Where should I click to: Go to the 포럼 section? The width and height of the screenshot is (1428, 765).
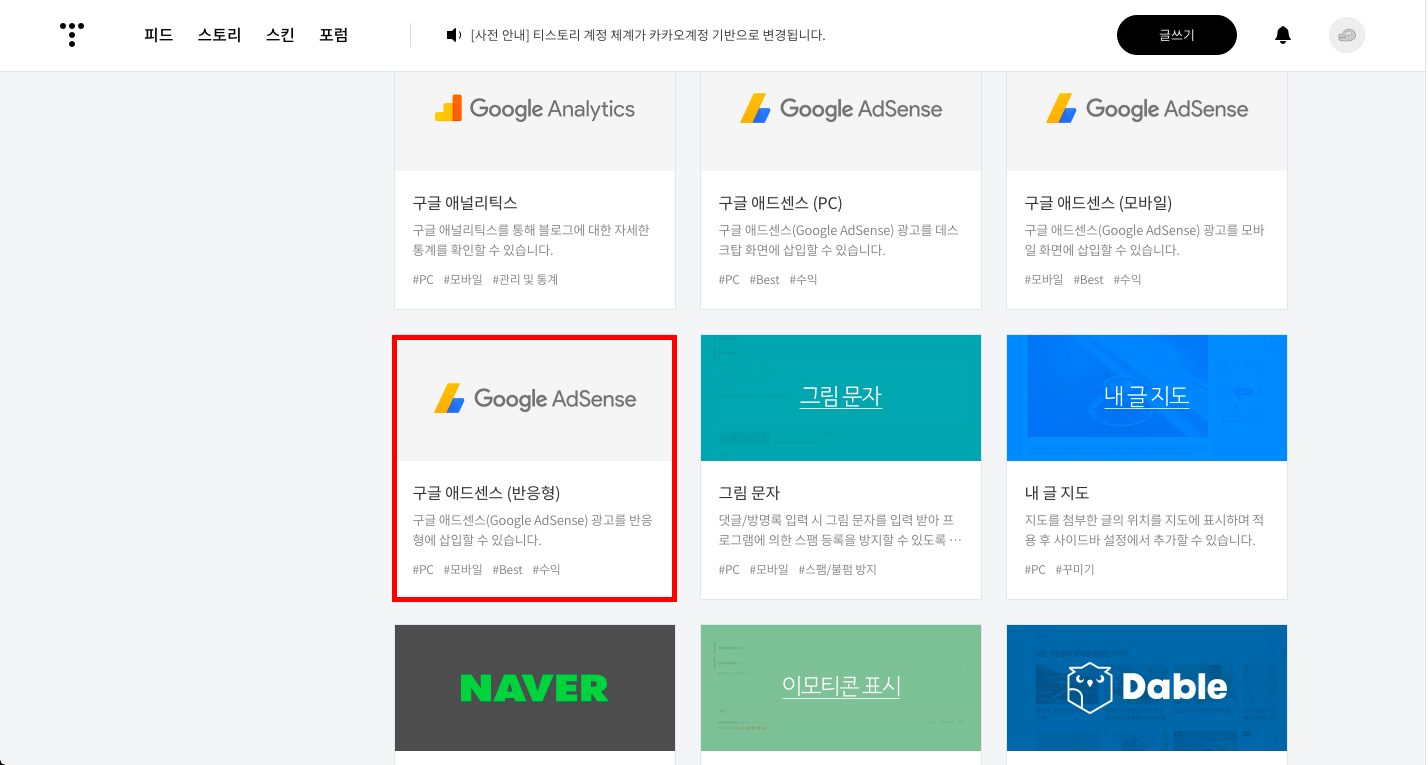pos(333,34)
